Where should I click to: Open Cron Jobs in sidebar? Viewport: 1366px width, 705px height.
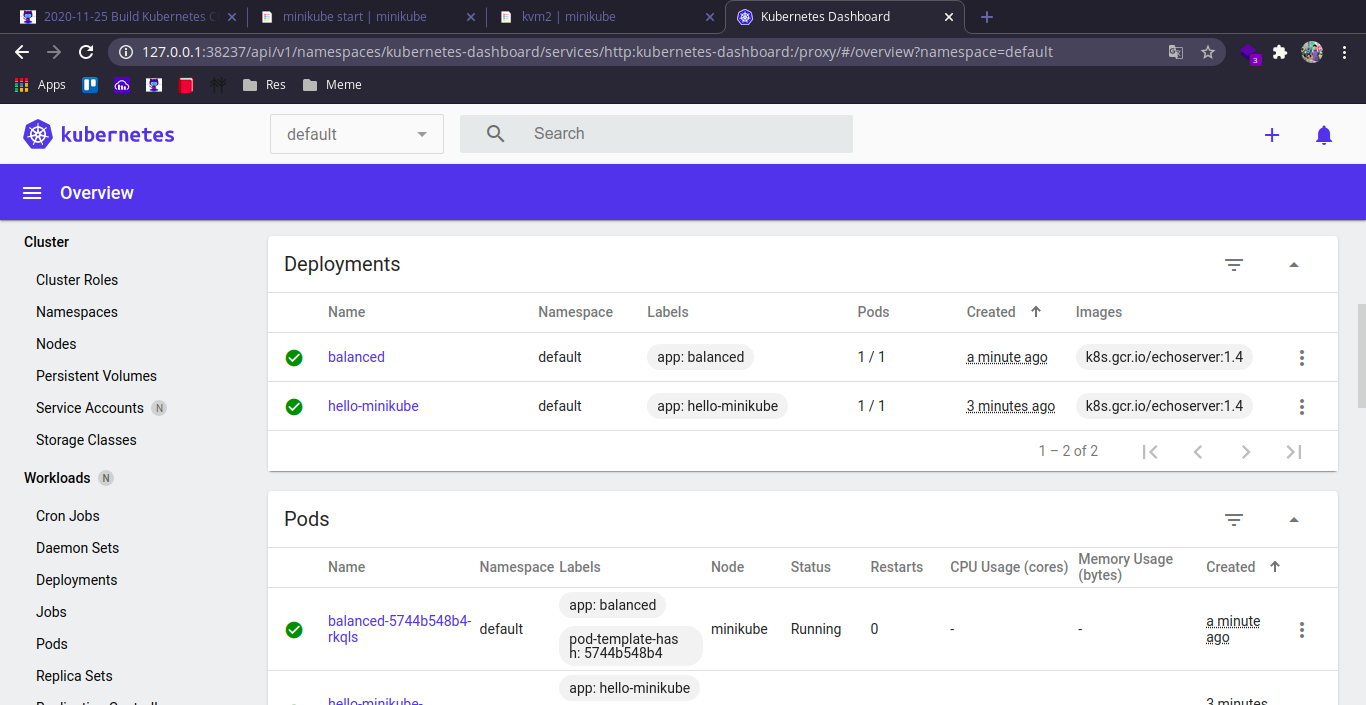(68, 516)
